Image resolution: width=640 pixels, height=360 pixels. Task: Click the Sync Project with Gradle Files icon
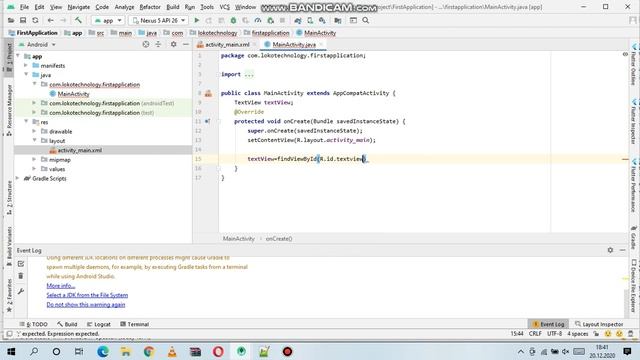(x=298, y=20)
